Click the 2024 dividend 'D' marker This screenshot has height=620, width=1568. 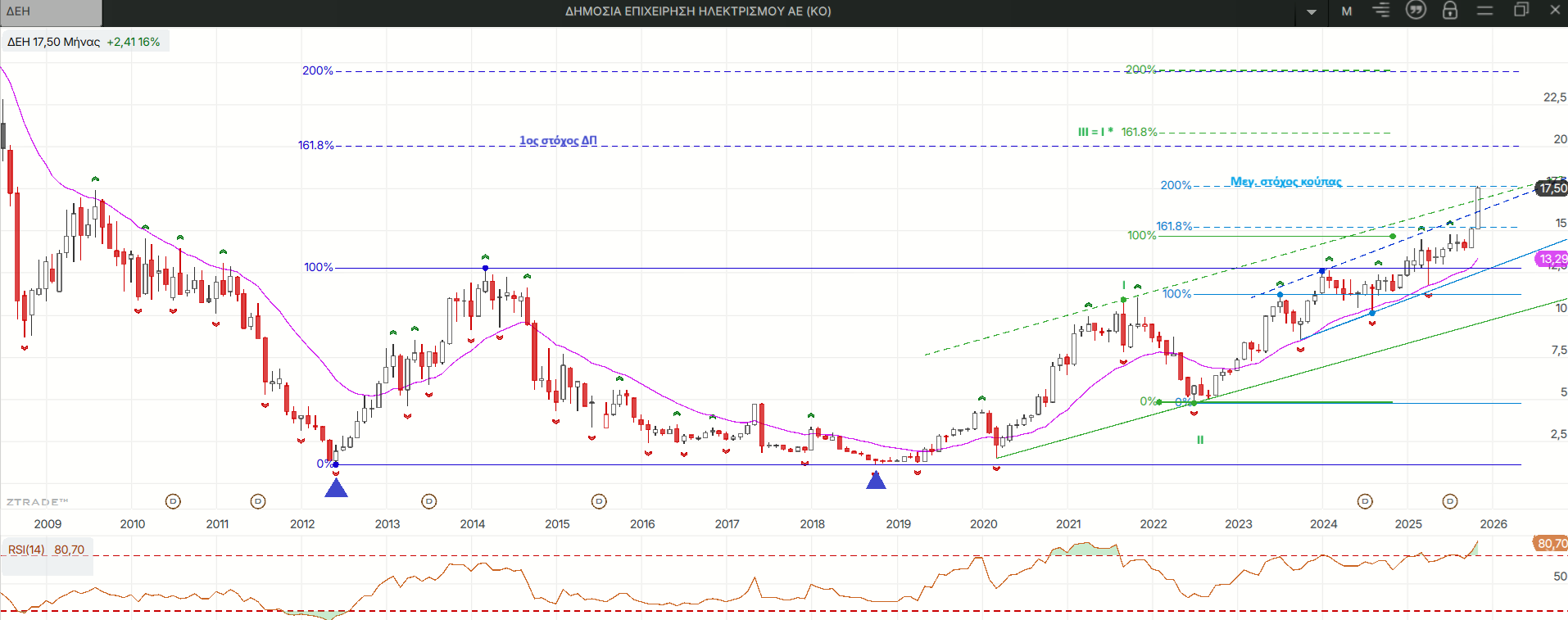pyautogui.click(x=1365, y=501)
